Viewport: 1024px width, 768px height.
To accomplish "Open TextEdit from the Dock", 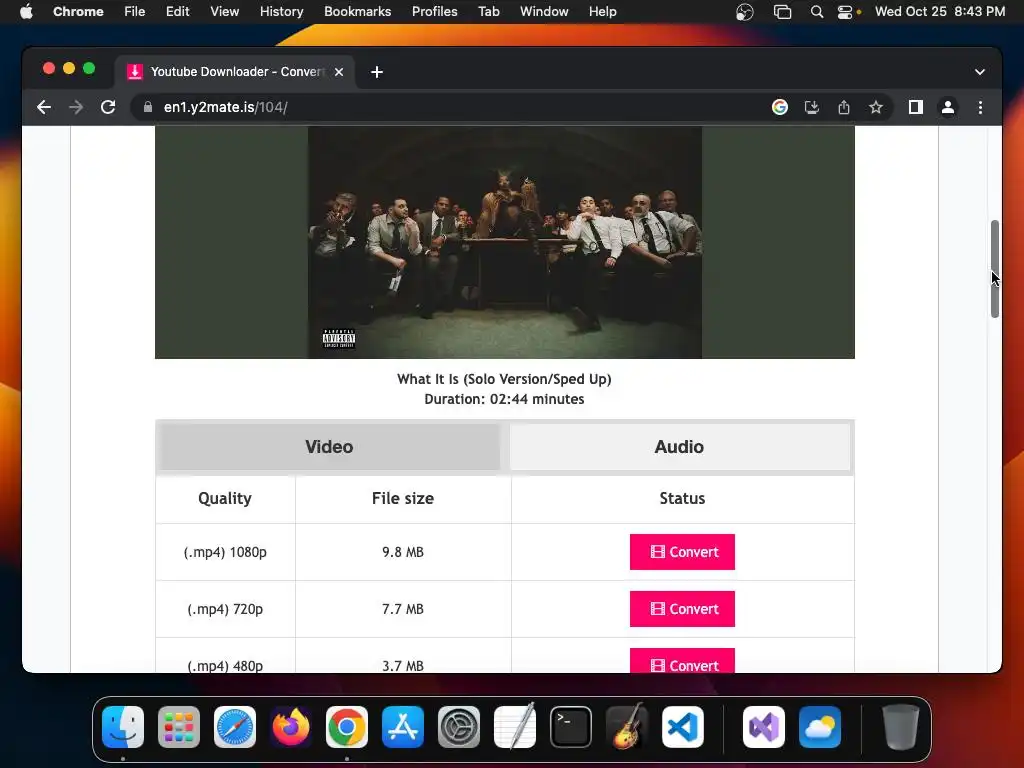I will point(515,727).
